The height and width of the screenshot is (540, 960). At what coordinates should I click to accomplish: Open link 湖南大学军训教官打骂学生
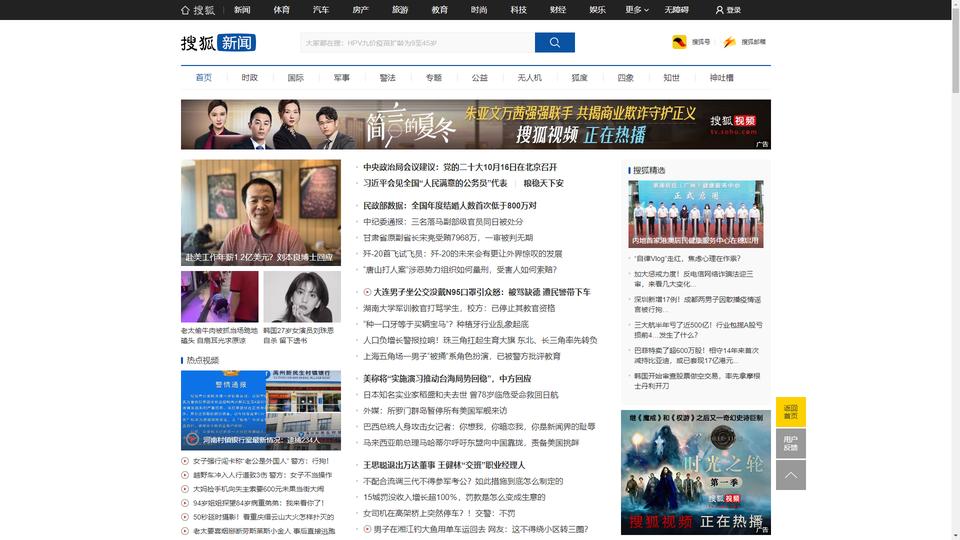[x=459, y=308]
